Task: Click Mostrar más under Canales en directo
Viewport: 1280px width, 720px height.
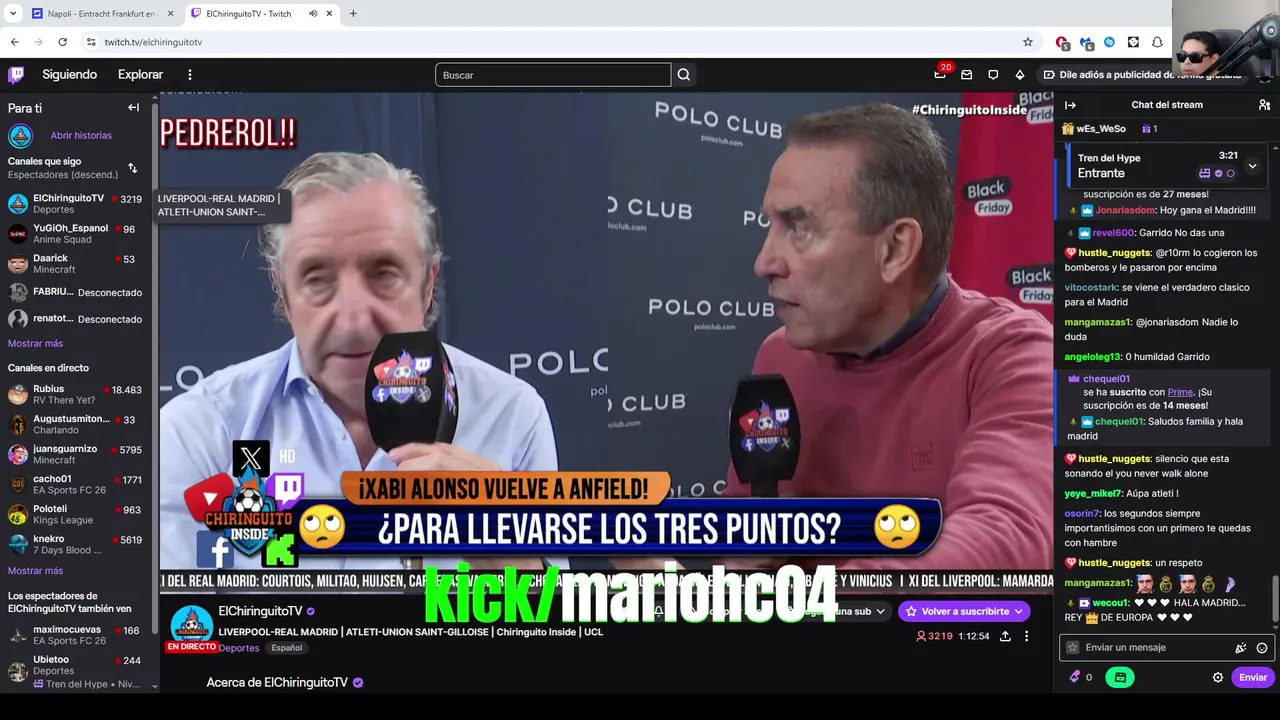Action: [35, 571]
